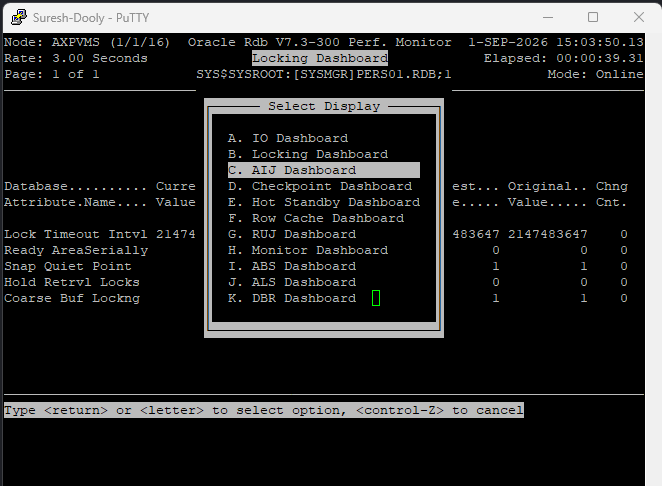Click the PuTTY icon in the title bar

pyautogui.click(x=19, y=18)
